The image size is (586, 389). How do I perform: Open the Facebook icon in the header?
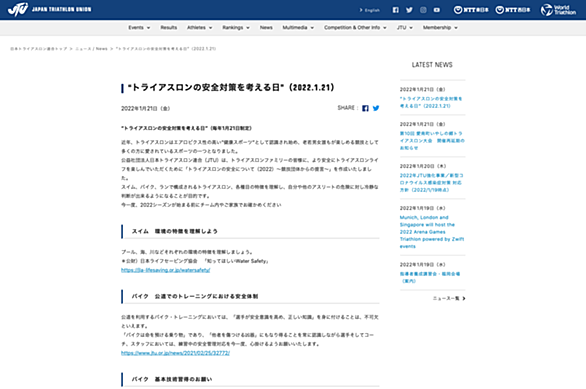(395, 10)
